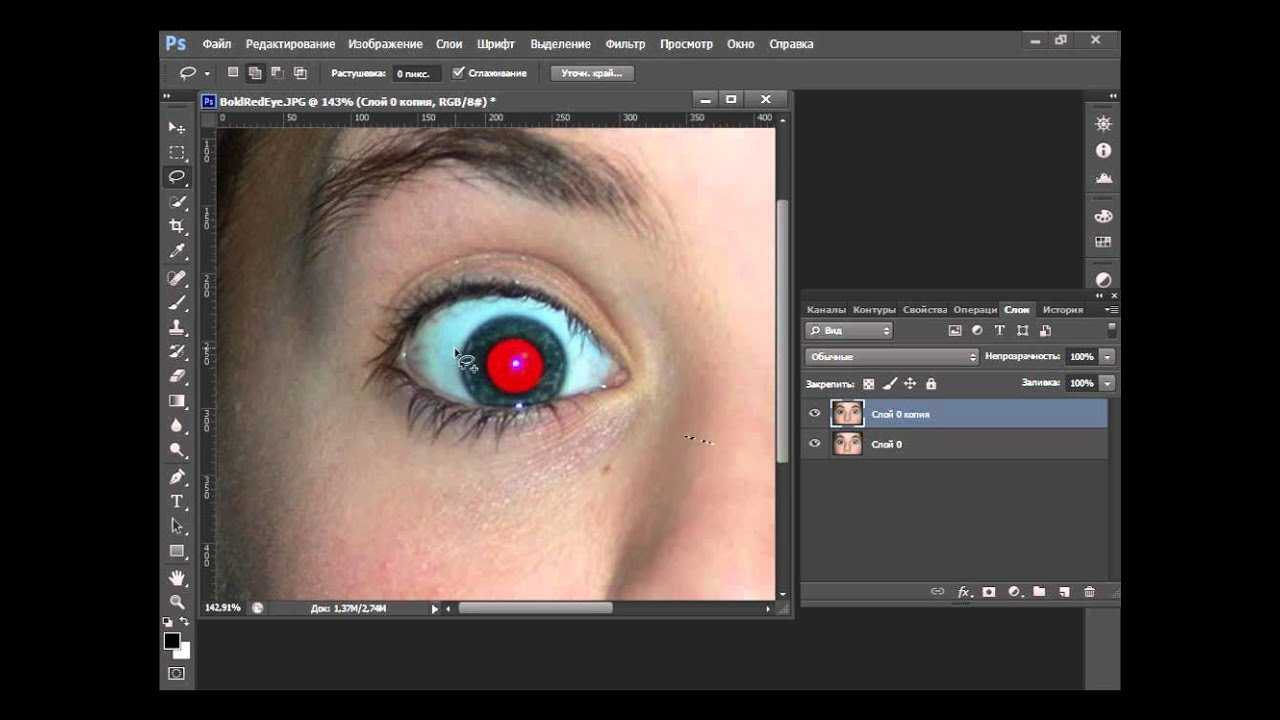Image resolution: width=1280 pixels, height=720 pixels.
Task: Open the Выделение menu
Action: (x=560, y=44)
